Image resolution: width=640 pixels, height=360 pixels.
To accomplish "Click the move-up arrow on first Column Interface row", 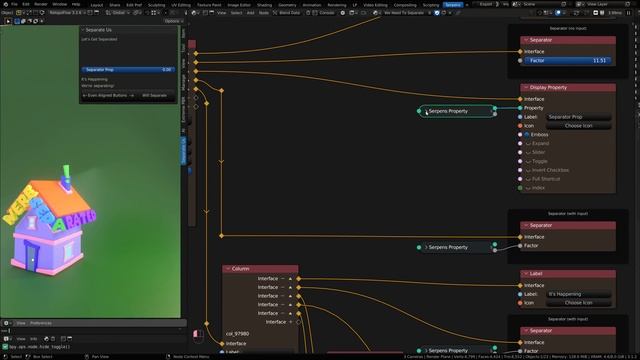I will 291,279.
